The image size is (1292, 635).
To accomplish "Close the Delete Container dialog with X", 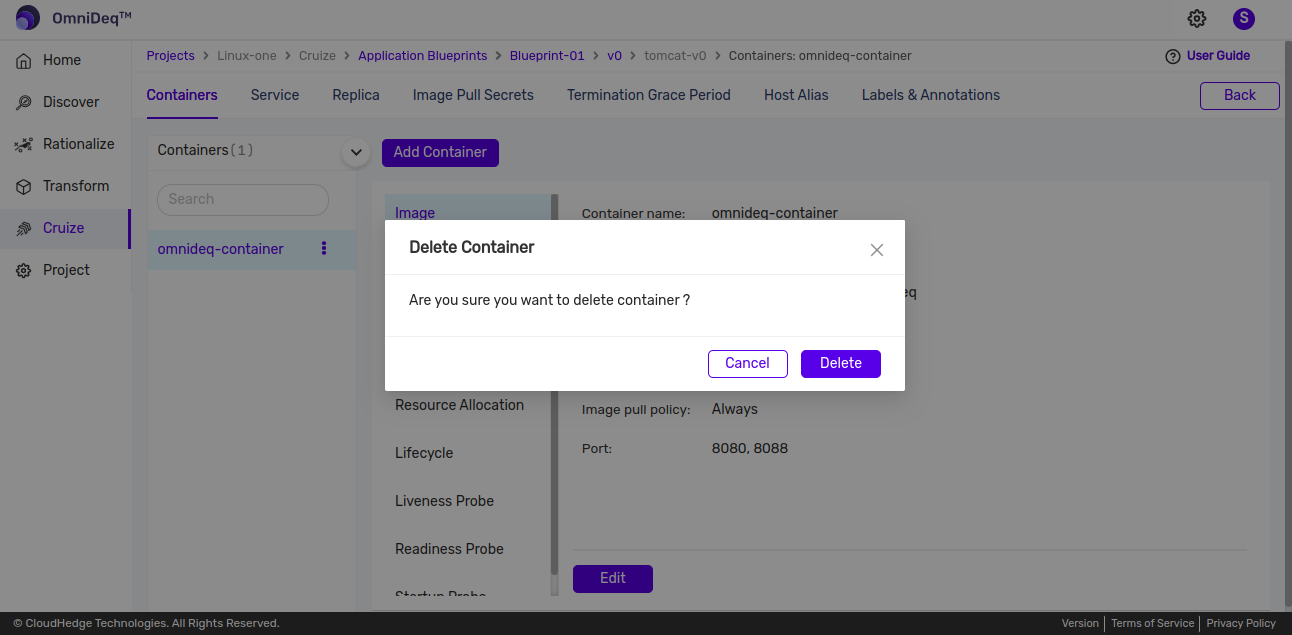I will pos(877,250).
